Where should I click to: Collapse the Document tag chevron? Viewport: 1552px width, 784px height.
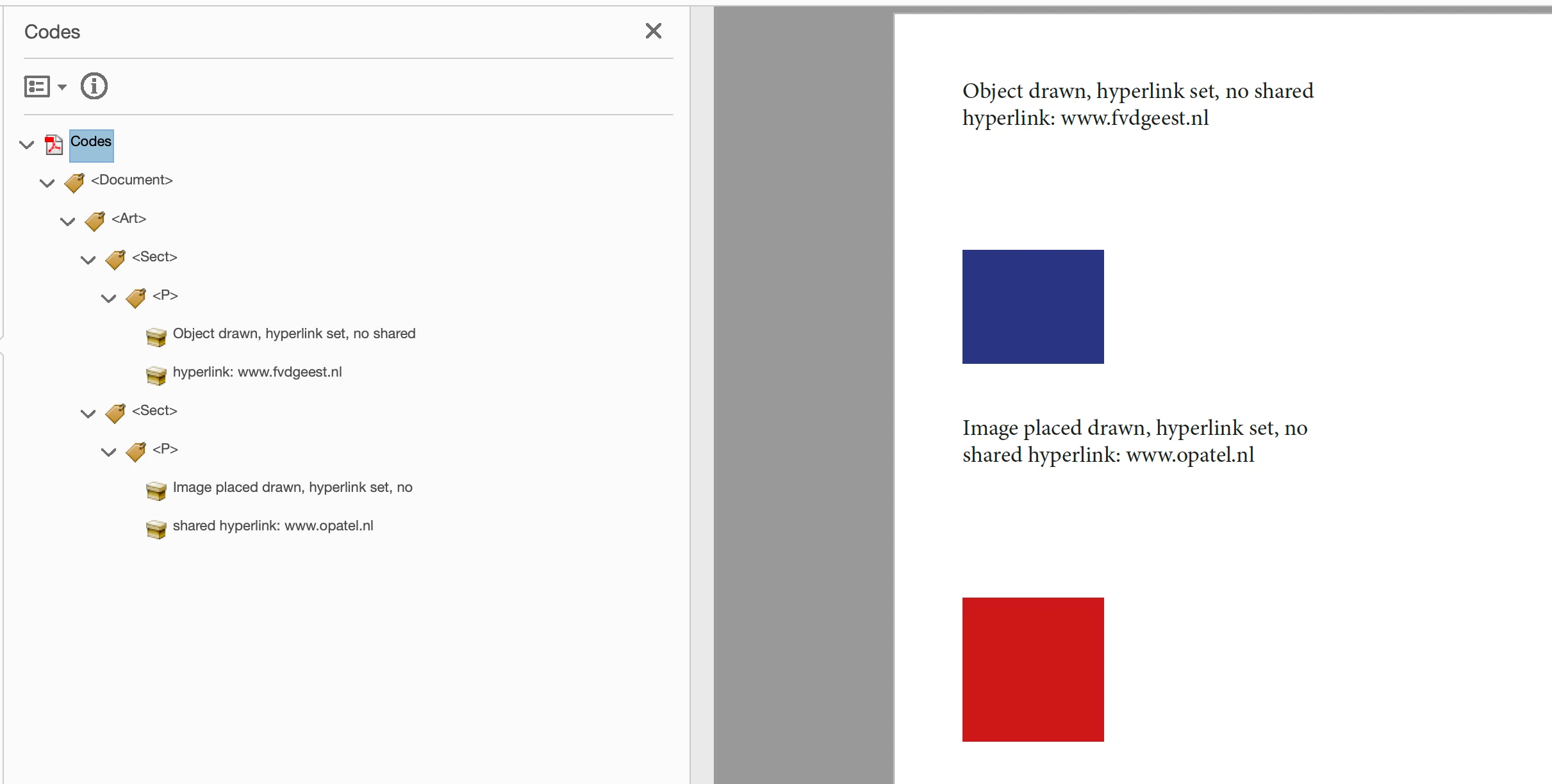click(47, 183)
